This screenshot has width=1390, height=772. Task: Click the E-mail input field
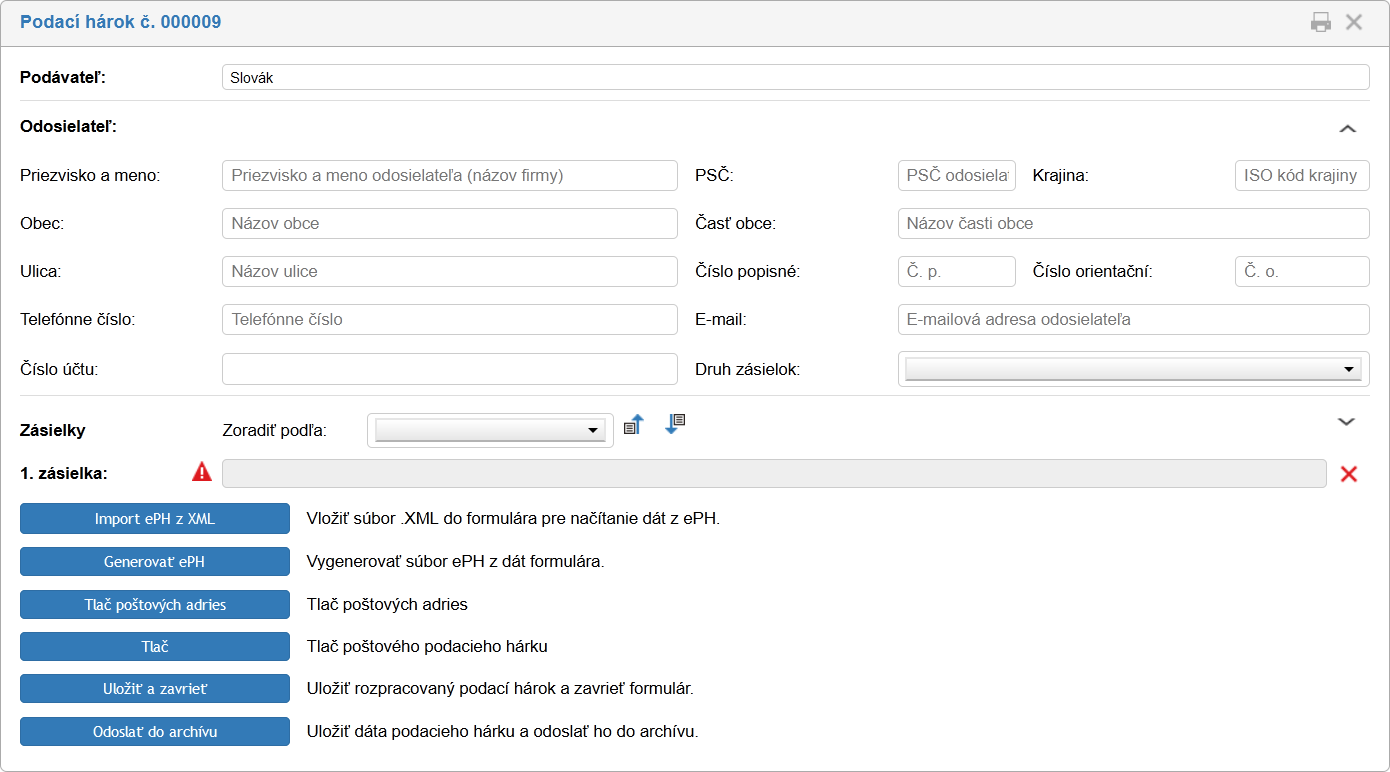[1133, 320]
